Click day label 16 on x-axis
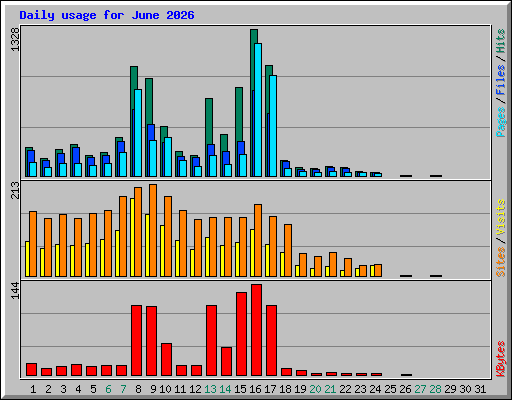Screen dimensions: 512x400 (255, 389)
